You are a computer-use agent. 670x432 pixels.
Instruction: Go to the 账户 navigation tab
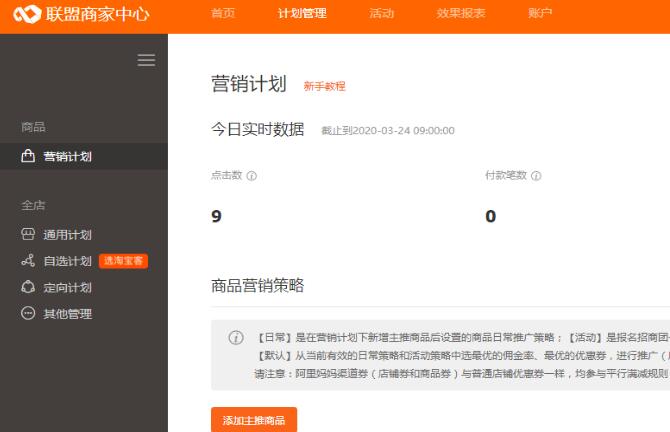(x=540, y=13)
